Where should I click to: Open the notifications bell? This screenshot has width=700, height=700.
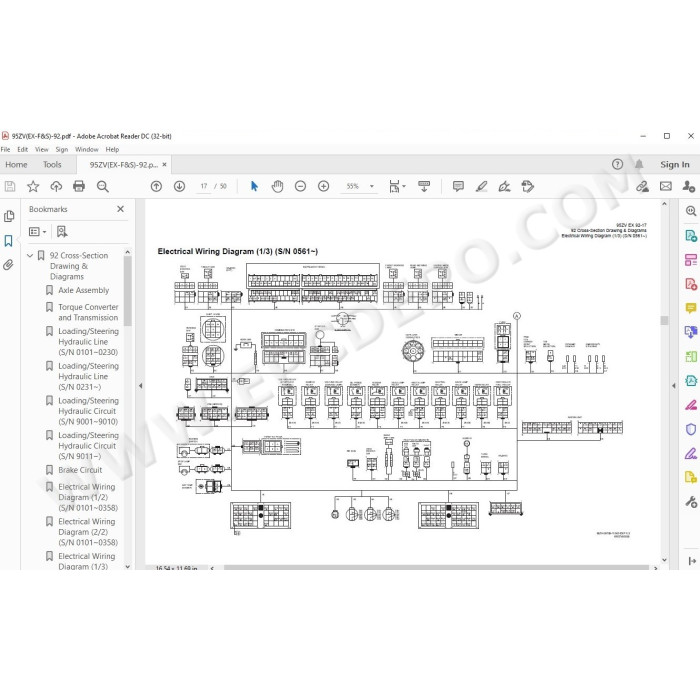(x=639, y=164)
